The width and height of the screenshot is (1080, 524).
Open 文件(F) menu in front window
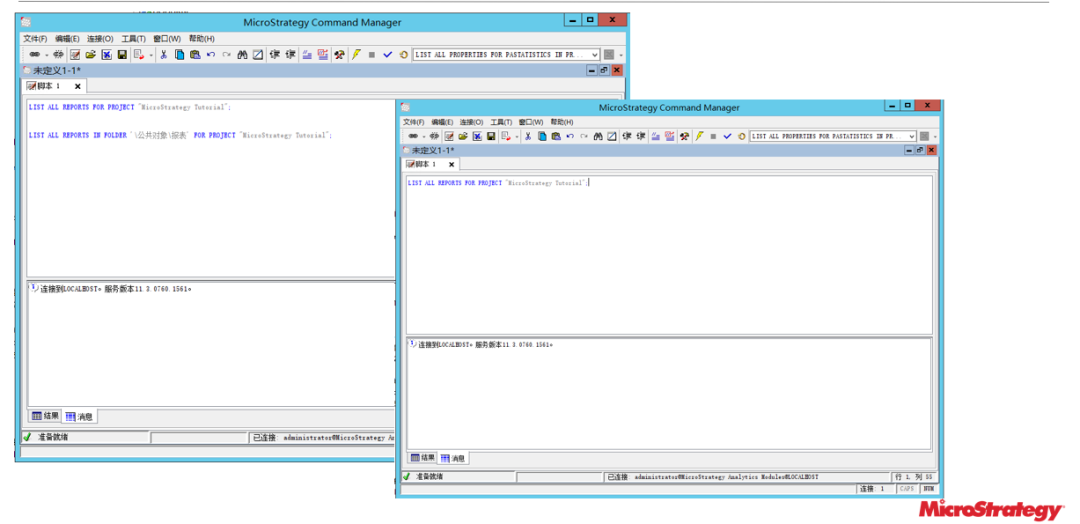(x=413, y=122)
